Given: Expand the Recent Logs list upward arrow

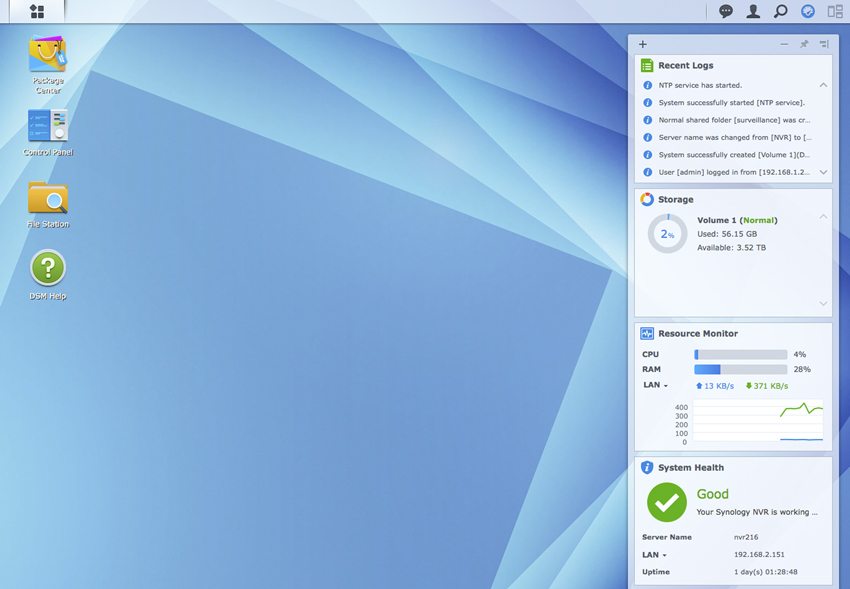Looking at the screenshot, I should tap(823, 85).
